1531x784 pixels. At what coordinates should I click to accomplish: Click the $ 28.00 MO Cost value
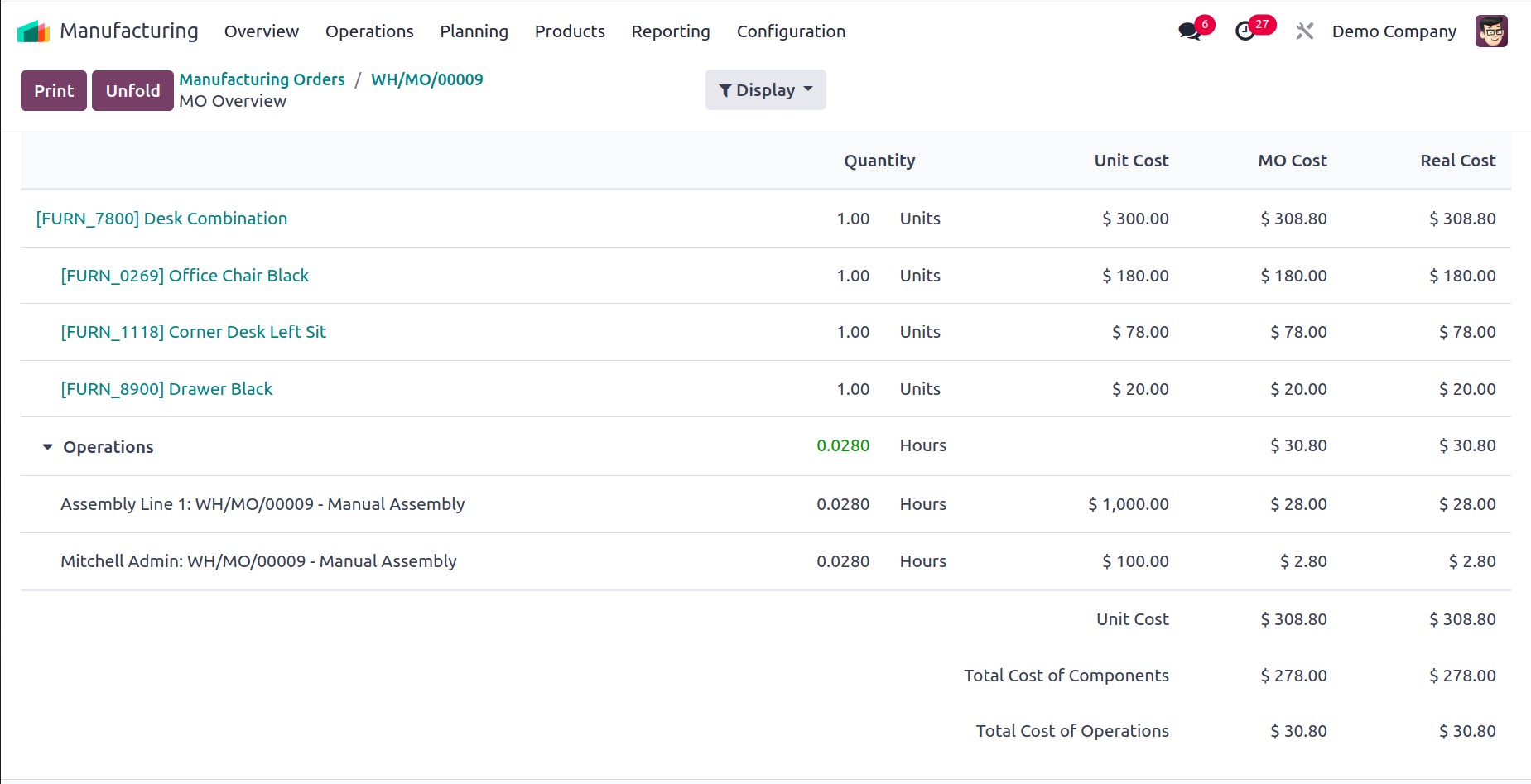pos(1298,504)
